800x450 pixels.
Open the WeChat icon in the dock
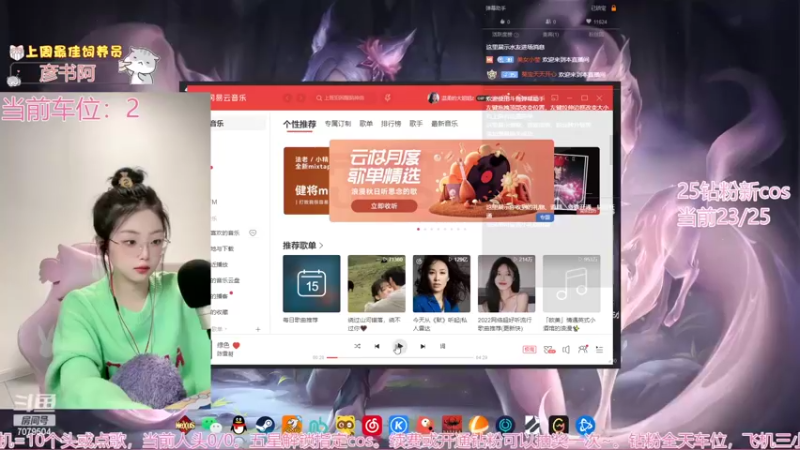[x=211, y=424]
